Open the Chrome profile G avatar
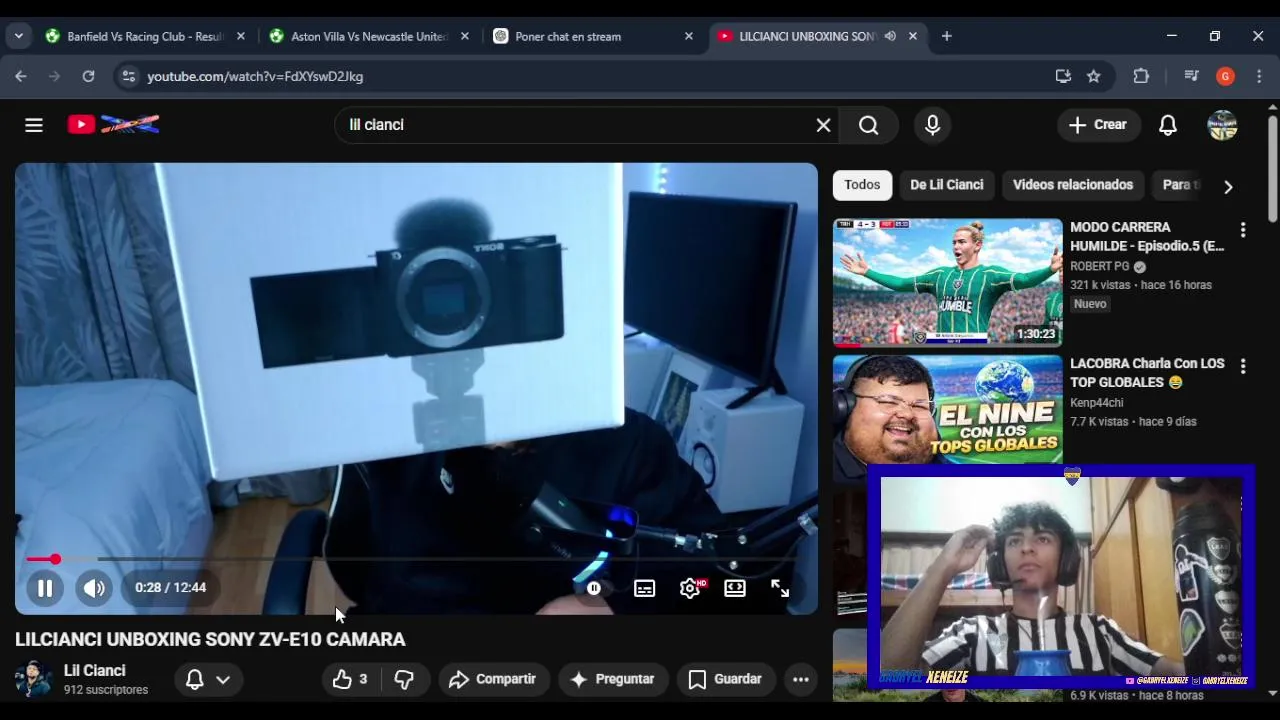The image size is (1280, 720). 1225,76
